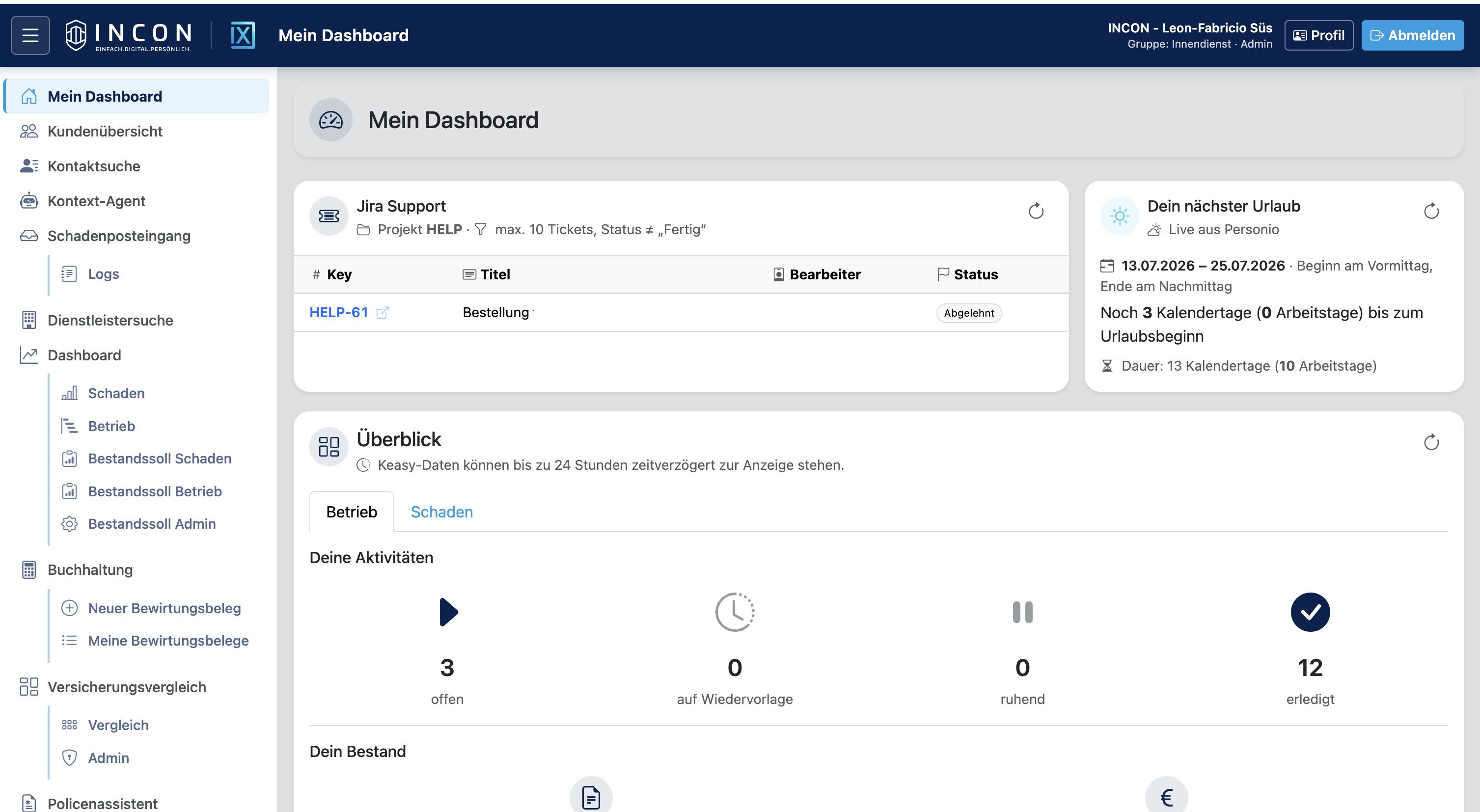This screenshot has width=1480, height=812.
Task: Click the Status column header
Action: tap(968, 274)
